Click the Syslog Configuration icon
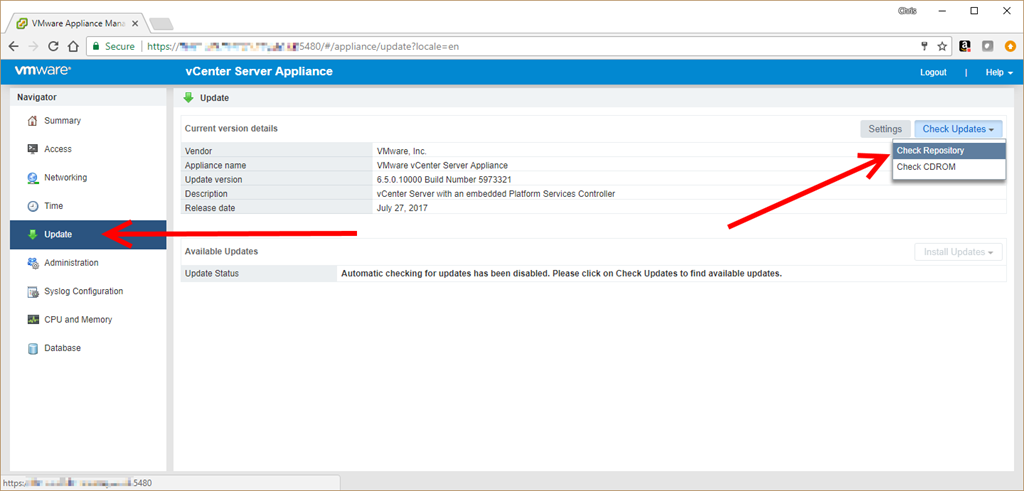The width and height of the screenshot is (1024, 491). coord(33,292)
